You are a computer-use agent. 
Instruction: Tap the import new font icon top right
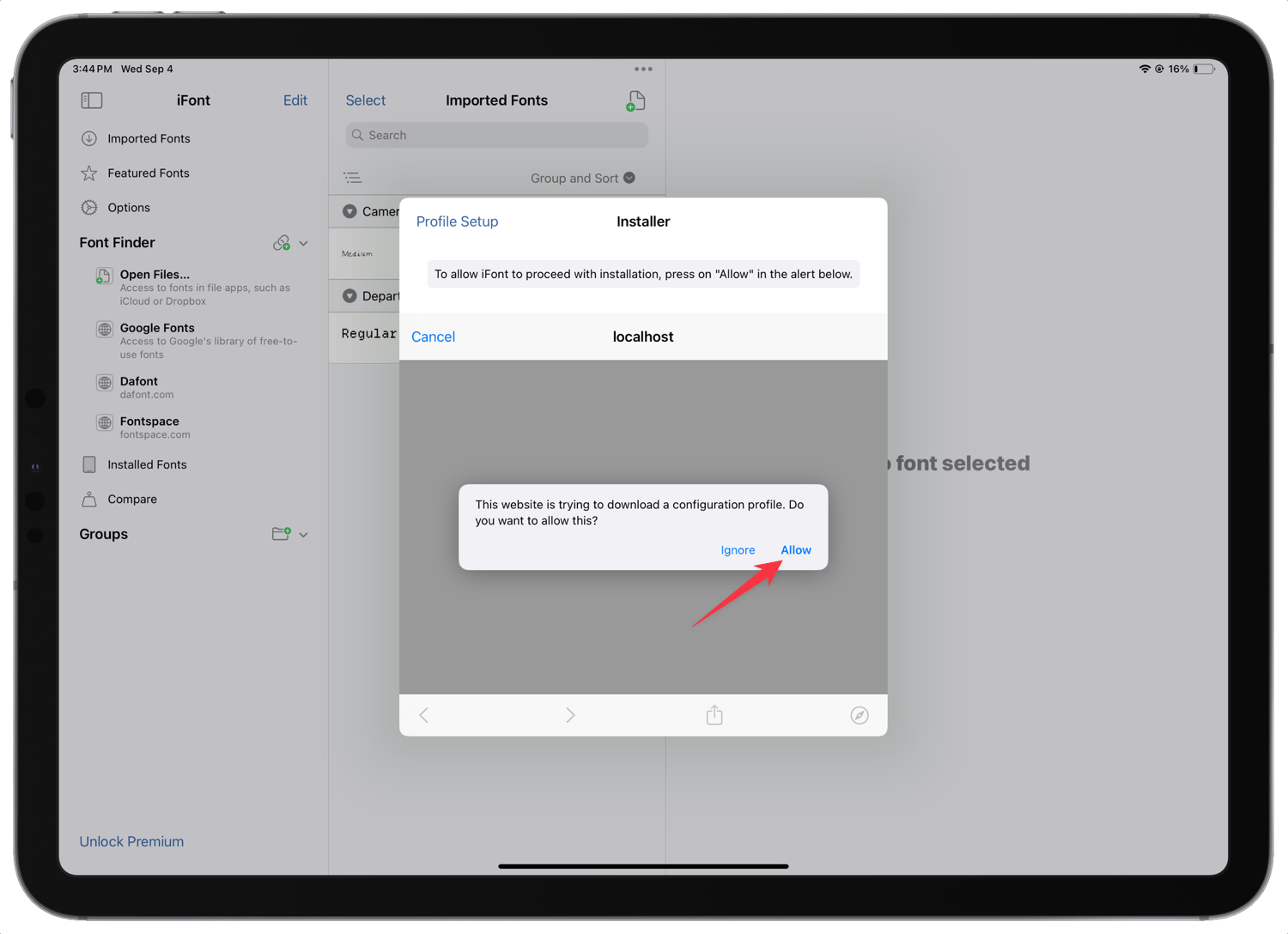(x=635, y=100)
